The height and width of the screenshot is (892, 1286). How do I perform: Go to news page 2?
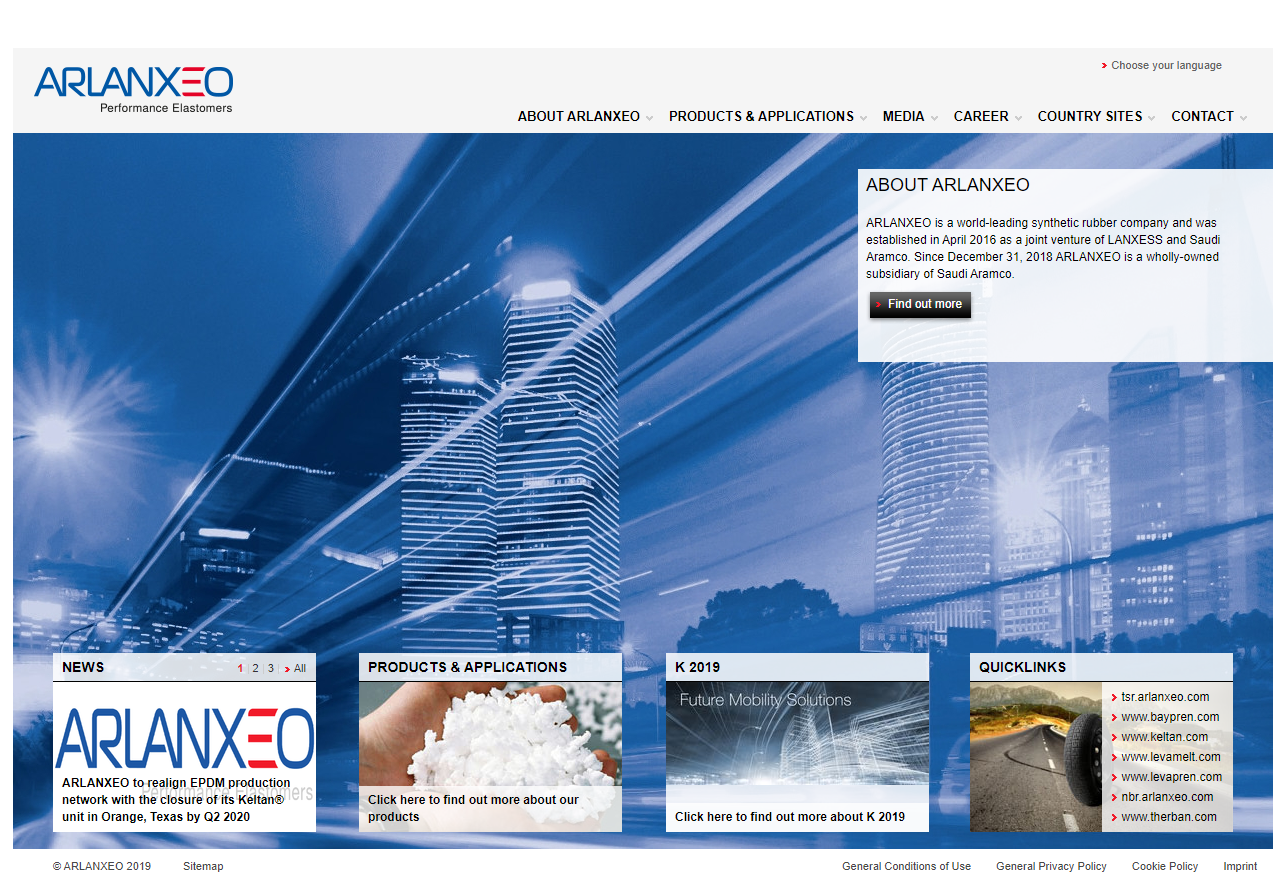[255, 668]
